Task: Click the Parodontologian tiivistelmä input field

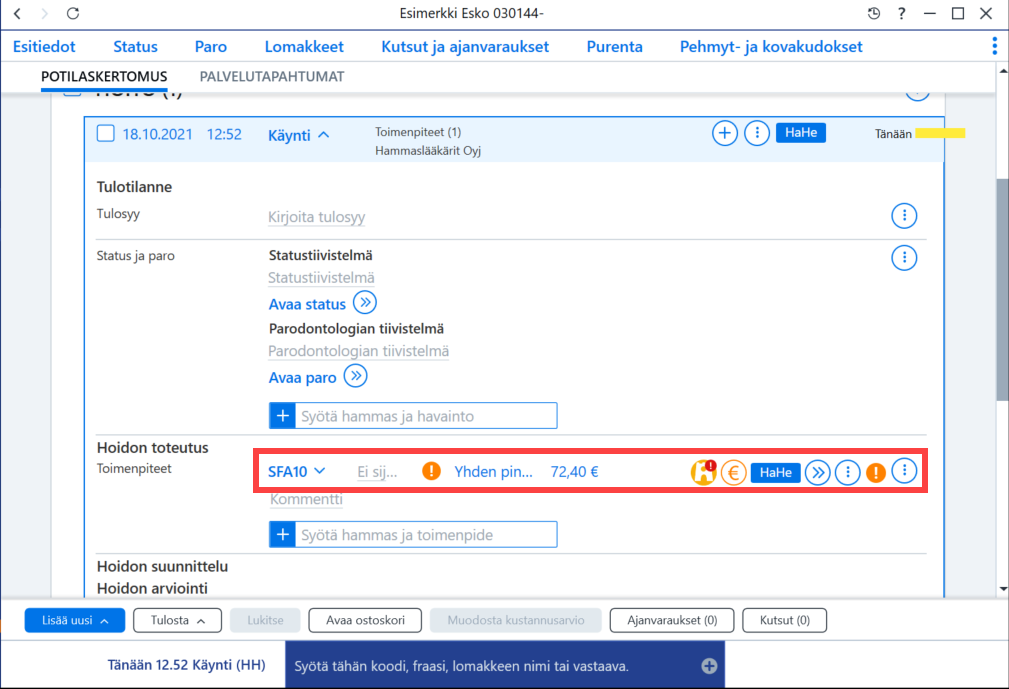Action: [x=358, y=351]
